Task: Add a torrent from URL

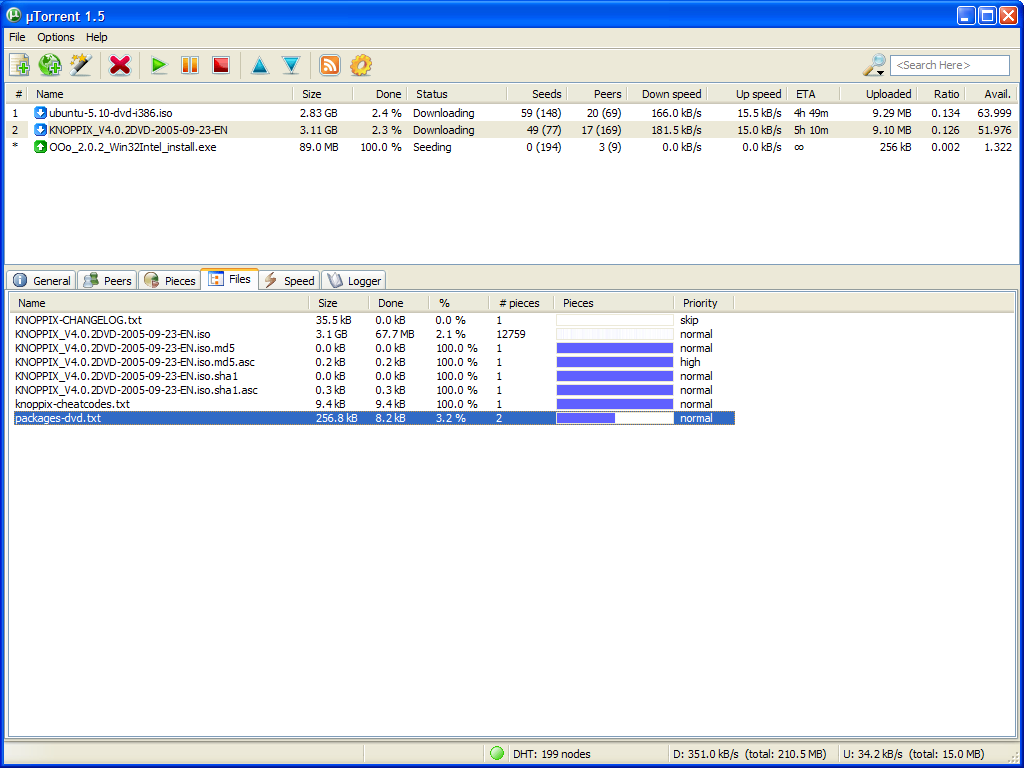Action: (x=48, y=64)
